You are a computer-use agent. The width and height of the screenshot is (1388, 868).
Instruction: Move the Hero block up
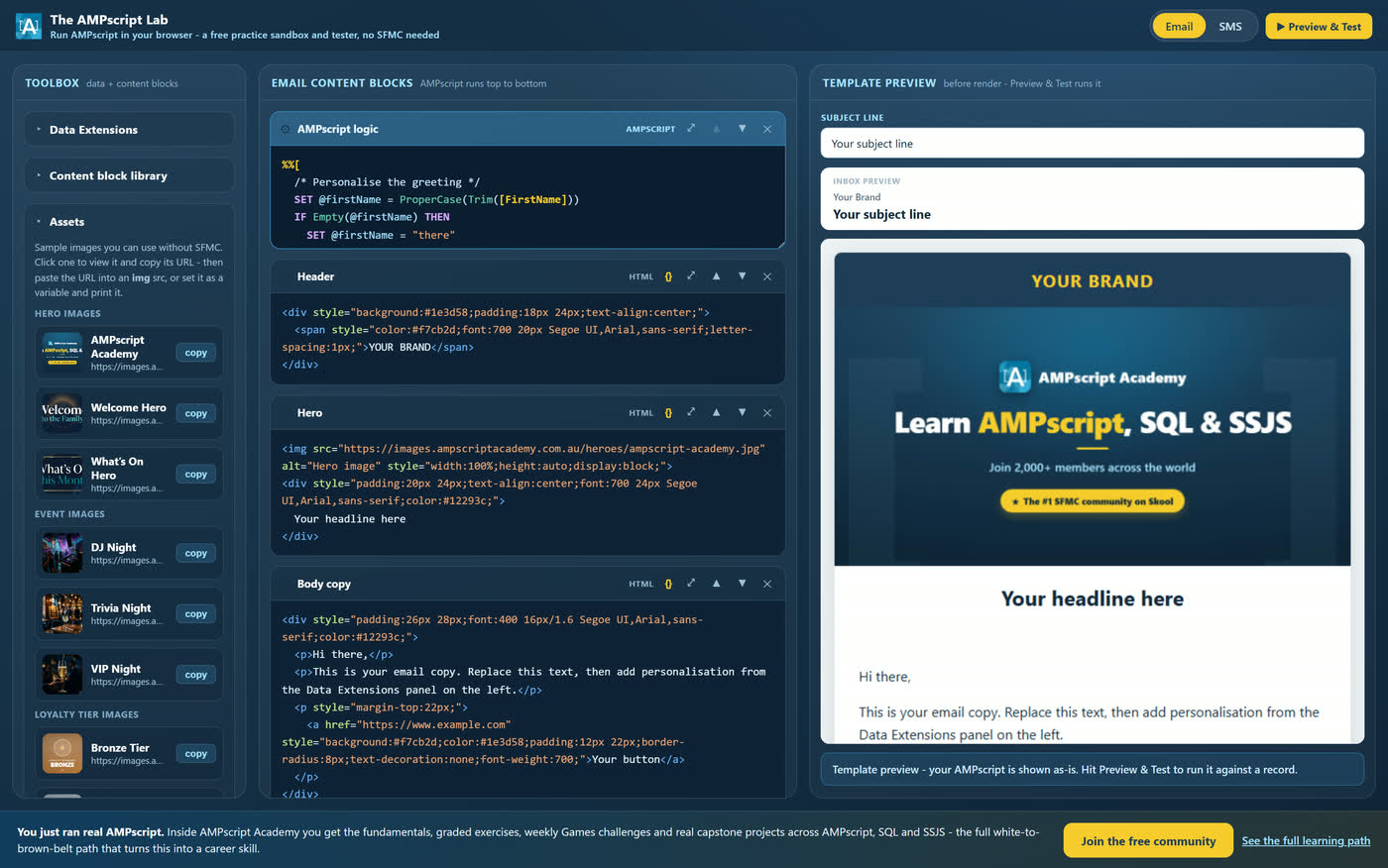pyautogui.click(x=716, y=412)
